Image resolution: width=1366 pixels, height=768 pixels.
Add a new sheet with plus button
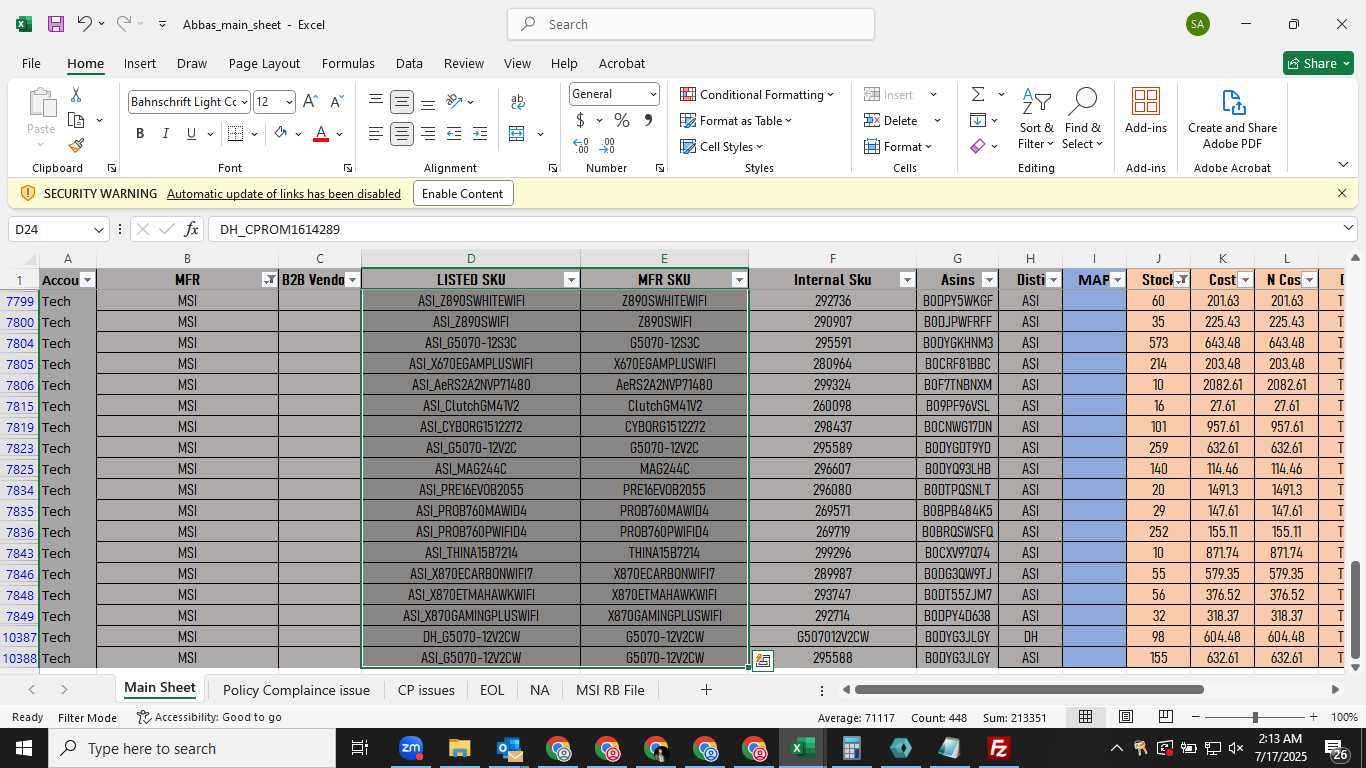[x=706, y=690]
